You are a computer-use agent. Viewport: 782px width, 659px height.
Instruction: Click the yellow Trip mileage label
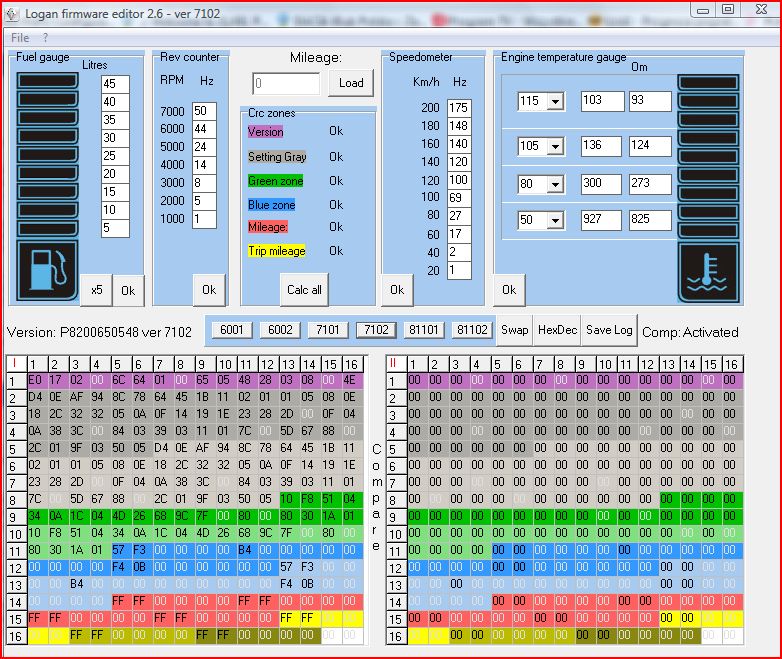(277, 250)
